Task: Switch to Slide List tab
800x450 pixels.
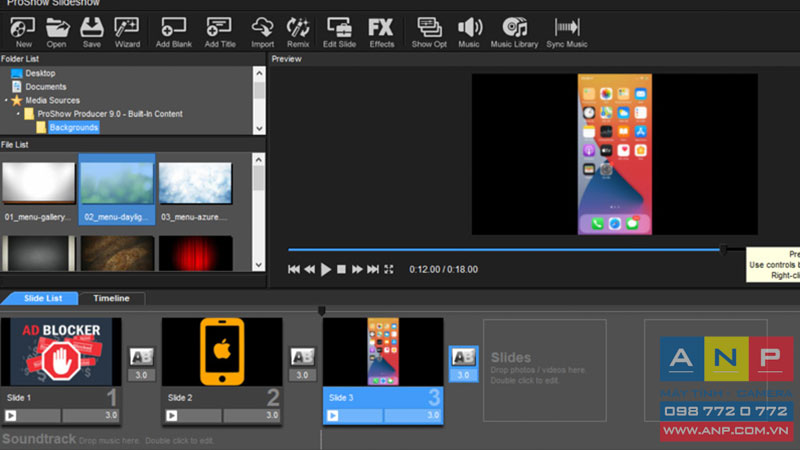Action: [43, 298]
